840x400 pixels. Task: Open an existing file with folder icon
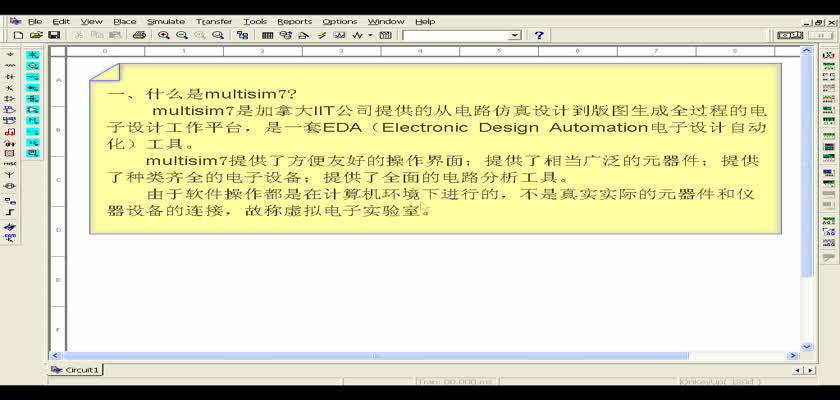36,35
